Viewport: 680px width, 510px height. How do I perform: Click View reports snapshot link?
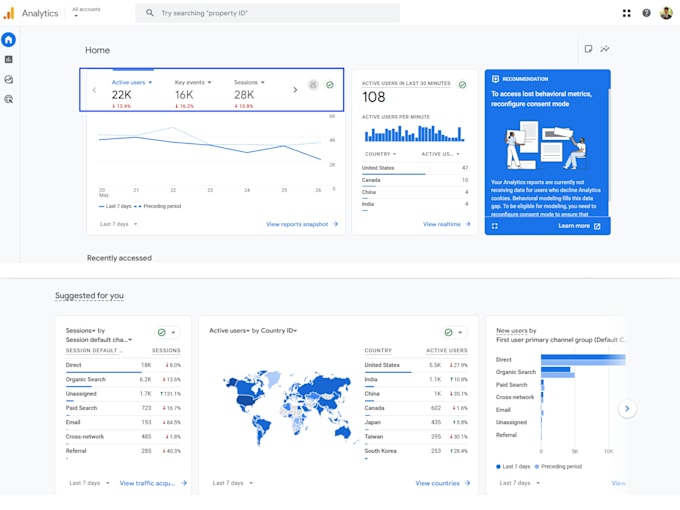(x=297, y=224)
